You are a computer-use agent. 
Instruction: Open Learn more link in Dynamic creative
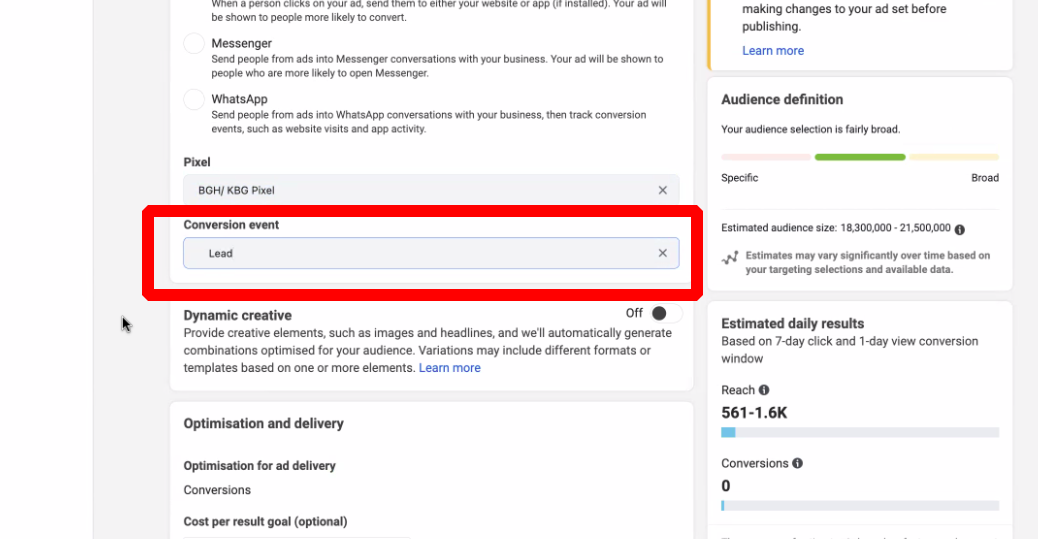coord(449,368)
